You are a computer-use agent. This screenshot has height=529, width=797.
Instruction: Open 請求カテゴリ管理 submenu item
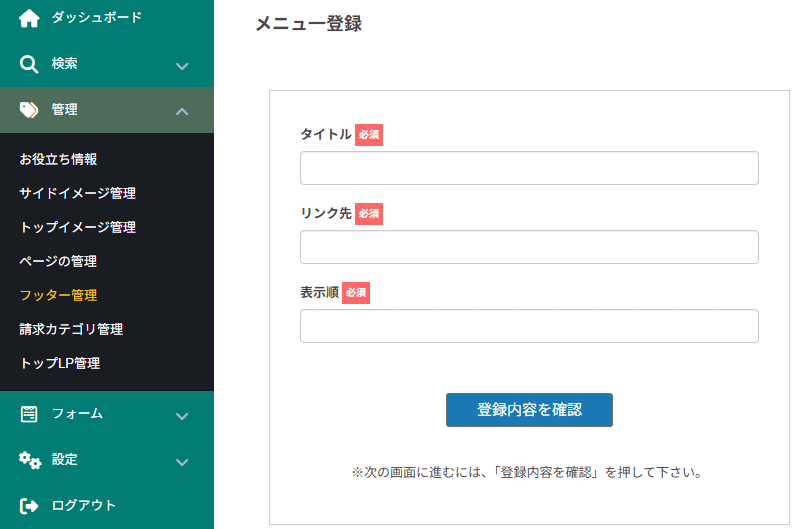click(x=71, y=329)
